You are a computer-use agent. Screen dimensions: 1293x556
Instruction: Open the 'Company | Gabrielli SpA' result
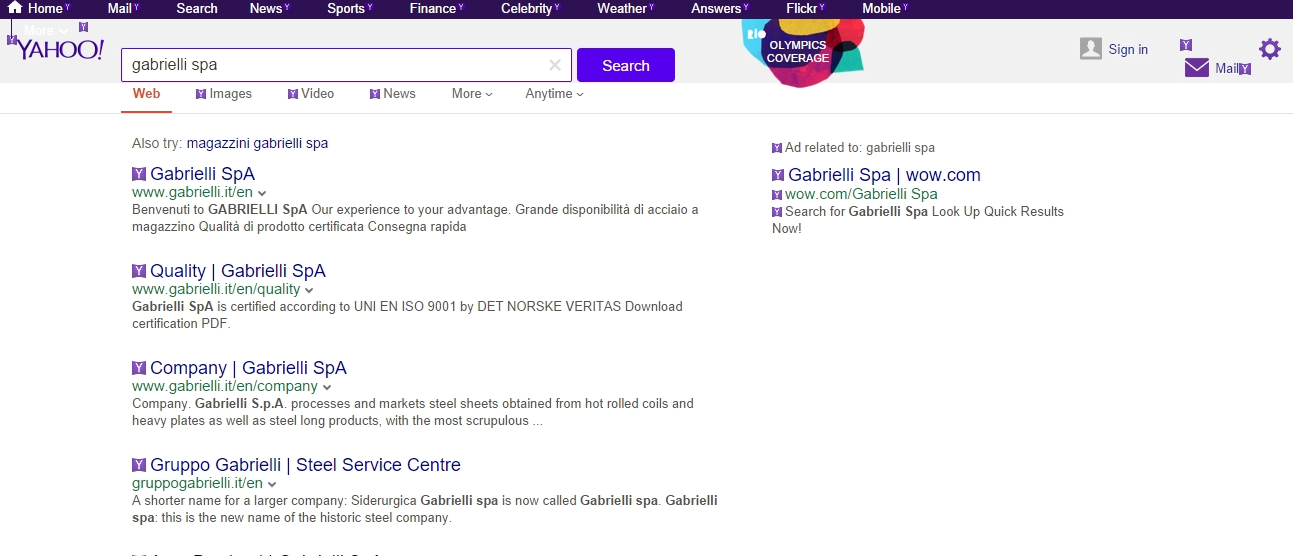point(248,368)
